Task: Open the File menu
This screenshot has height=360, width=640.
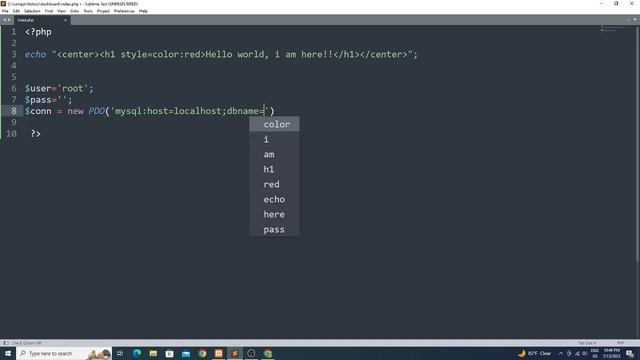Action: click(x=5, y=11)
